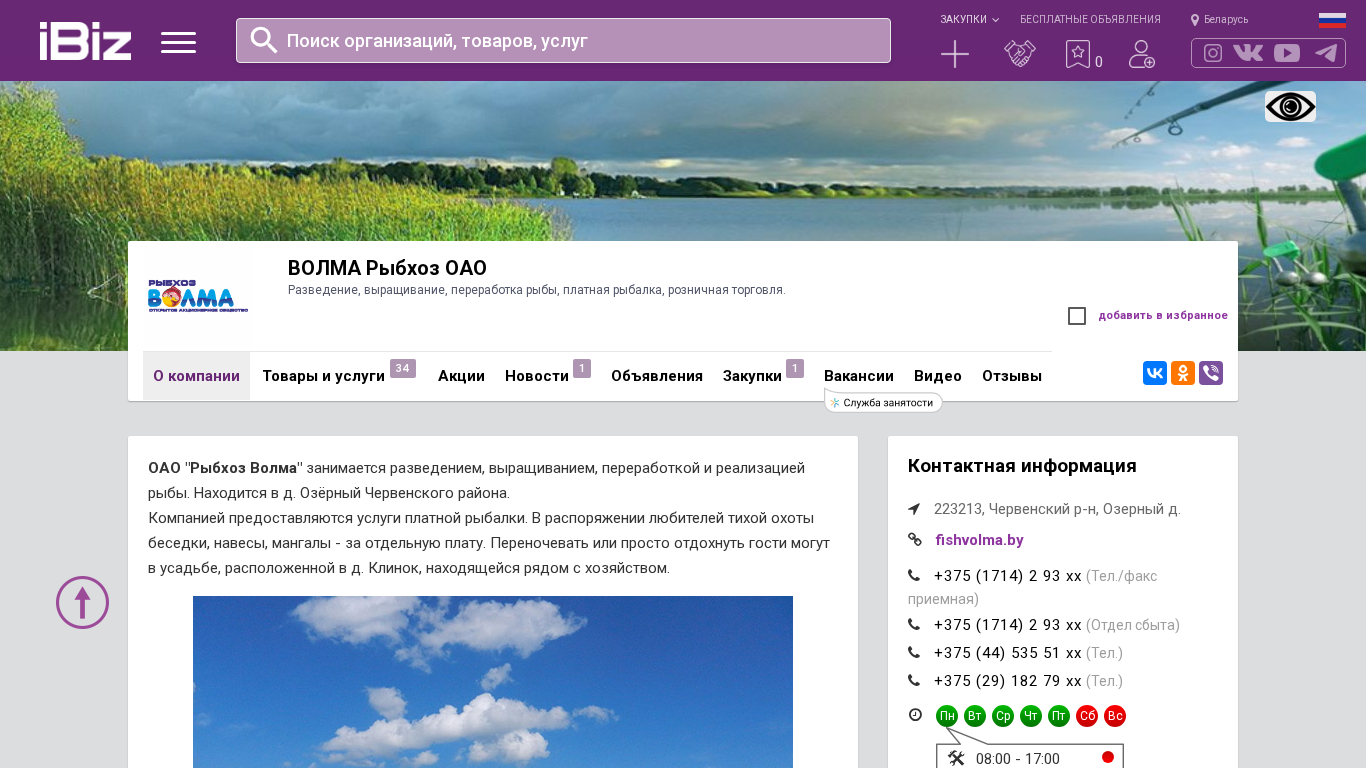
Task: Click the favorites counter 0
Action: coord(1099,62)
